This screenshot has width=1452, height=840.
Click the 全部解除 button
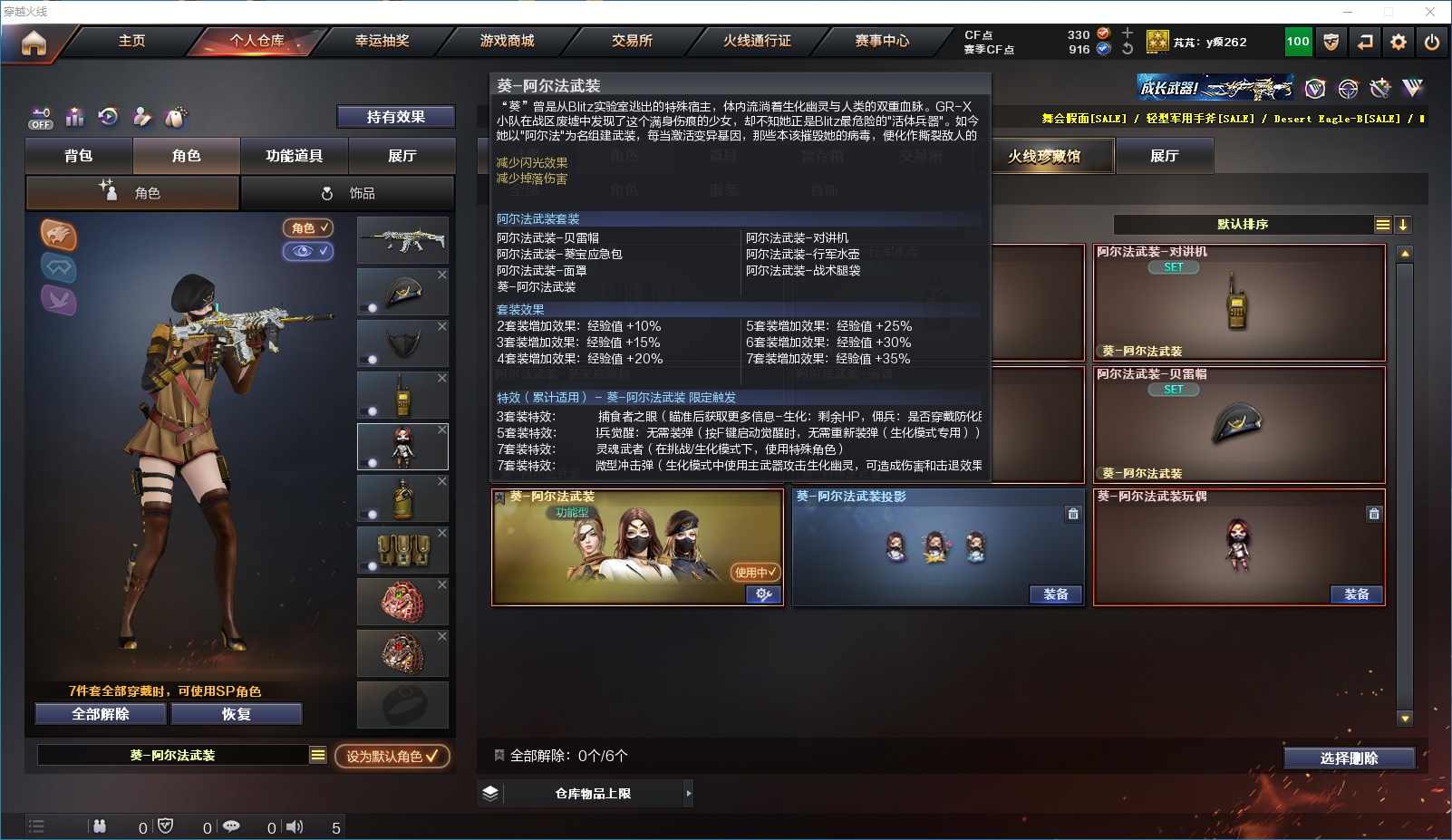(101, 714)
